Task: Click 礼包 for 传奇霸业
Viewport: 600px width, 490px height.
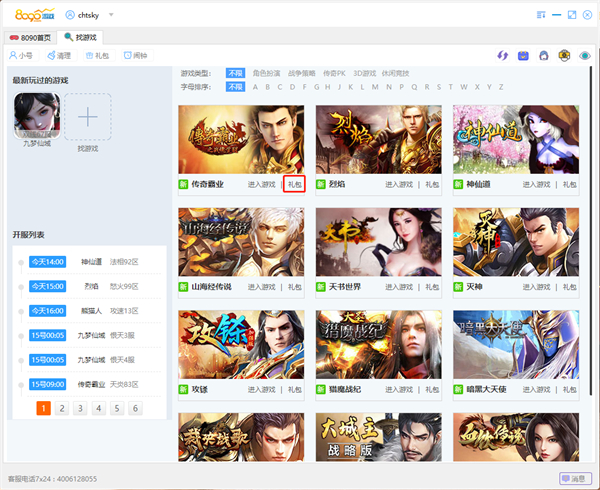Action: click(x=294, y=184)
